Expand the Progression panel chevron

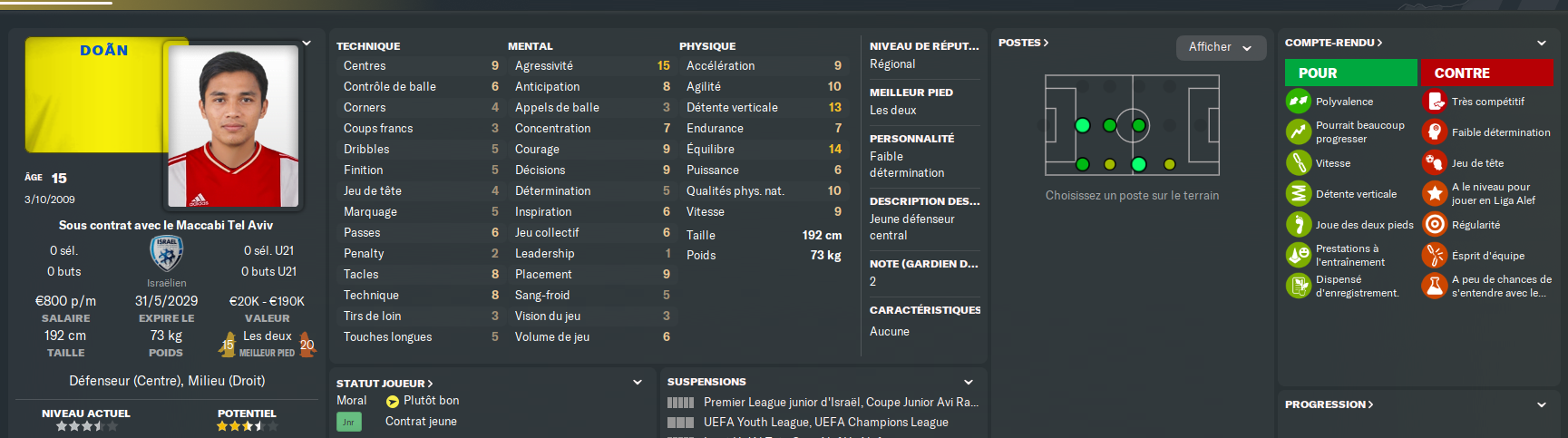(1542, 405)
